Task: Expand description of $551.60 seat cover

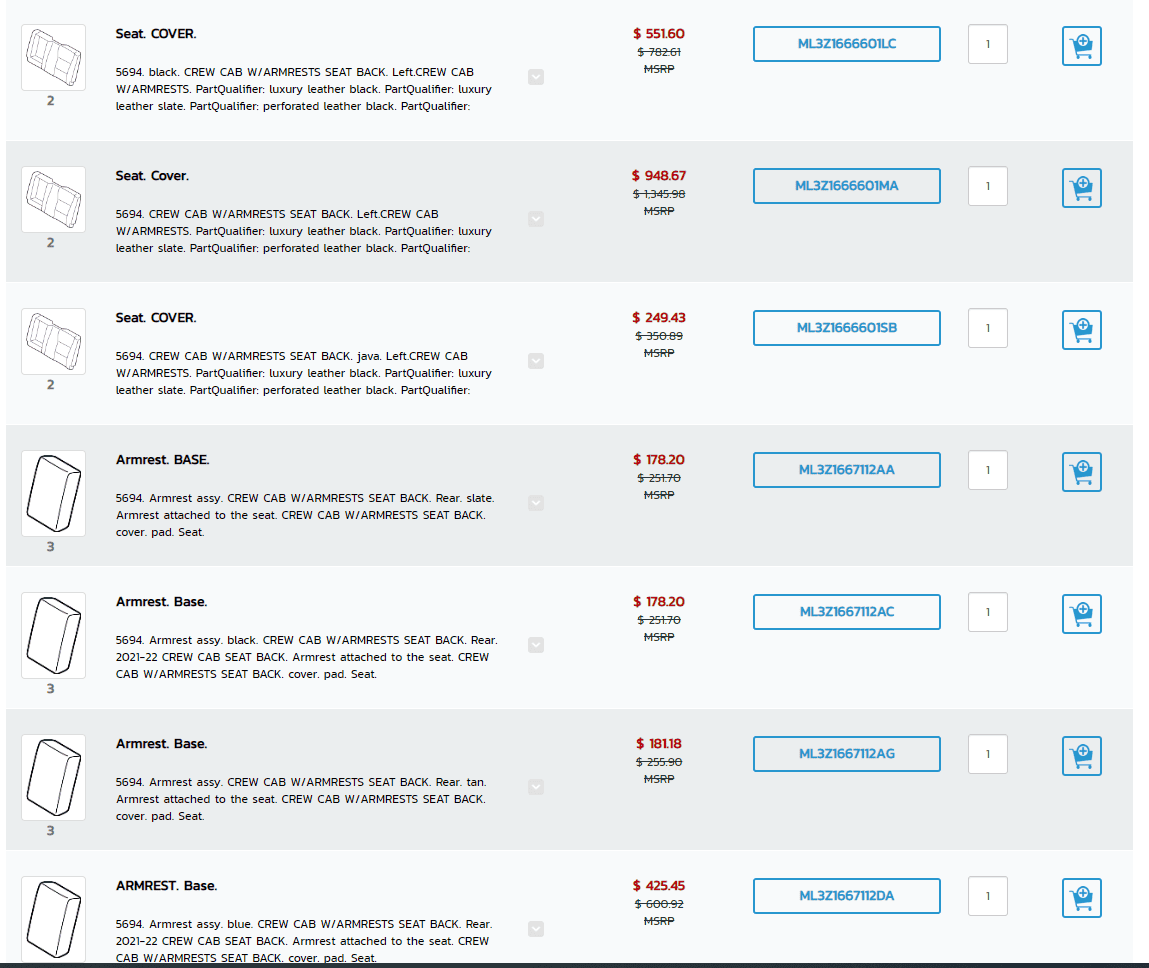Action: click(536, 77)
